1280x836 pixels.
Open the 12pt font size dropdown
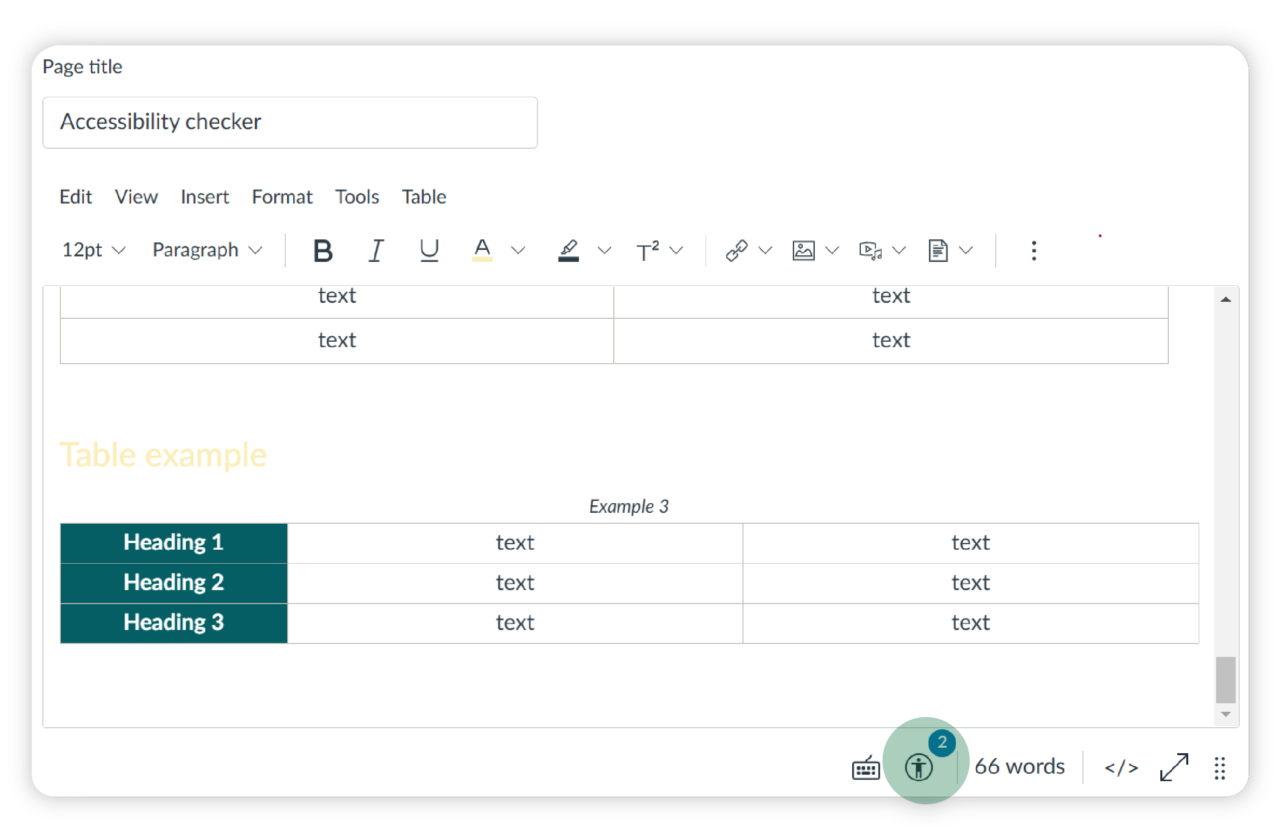94,250
